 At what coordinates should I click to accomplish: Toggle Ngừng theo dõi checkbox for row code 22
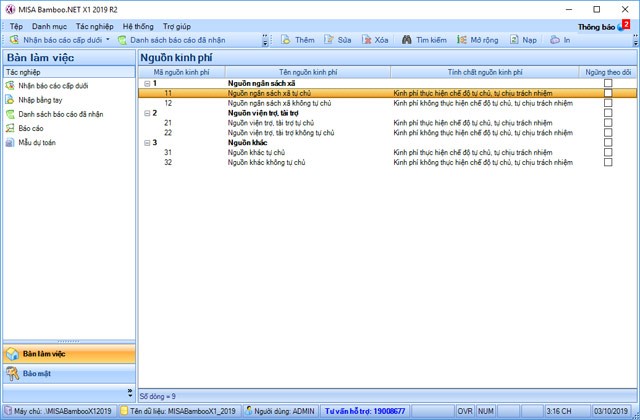[608, 133]
